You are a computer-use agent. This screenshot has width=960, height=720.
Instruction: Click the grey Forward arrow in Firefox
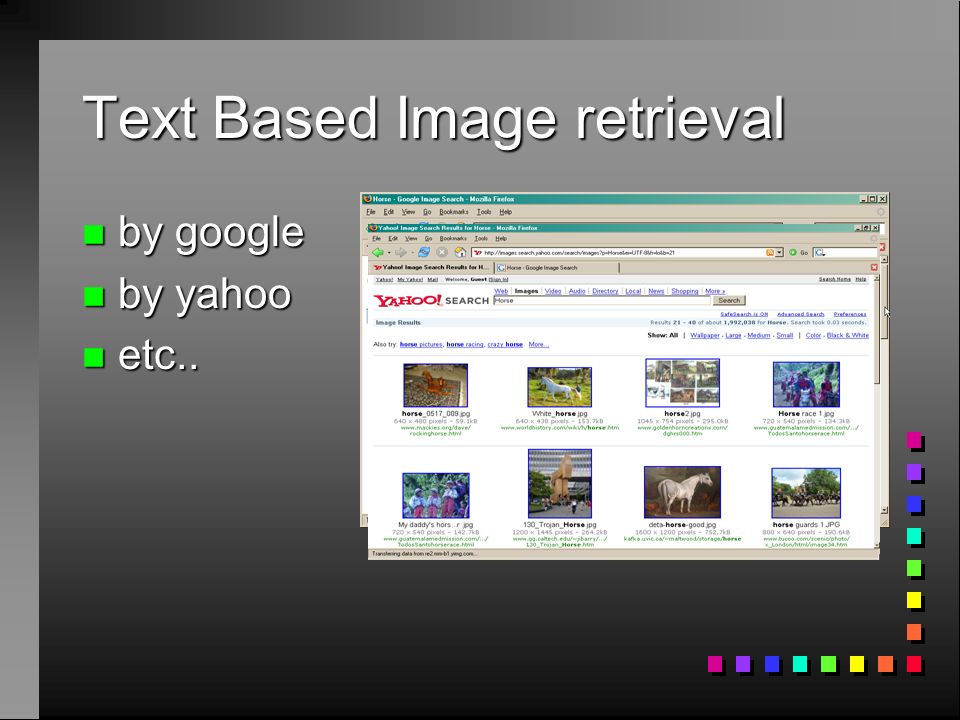(x=400, y=252)
